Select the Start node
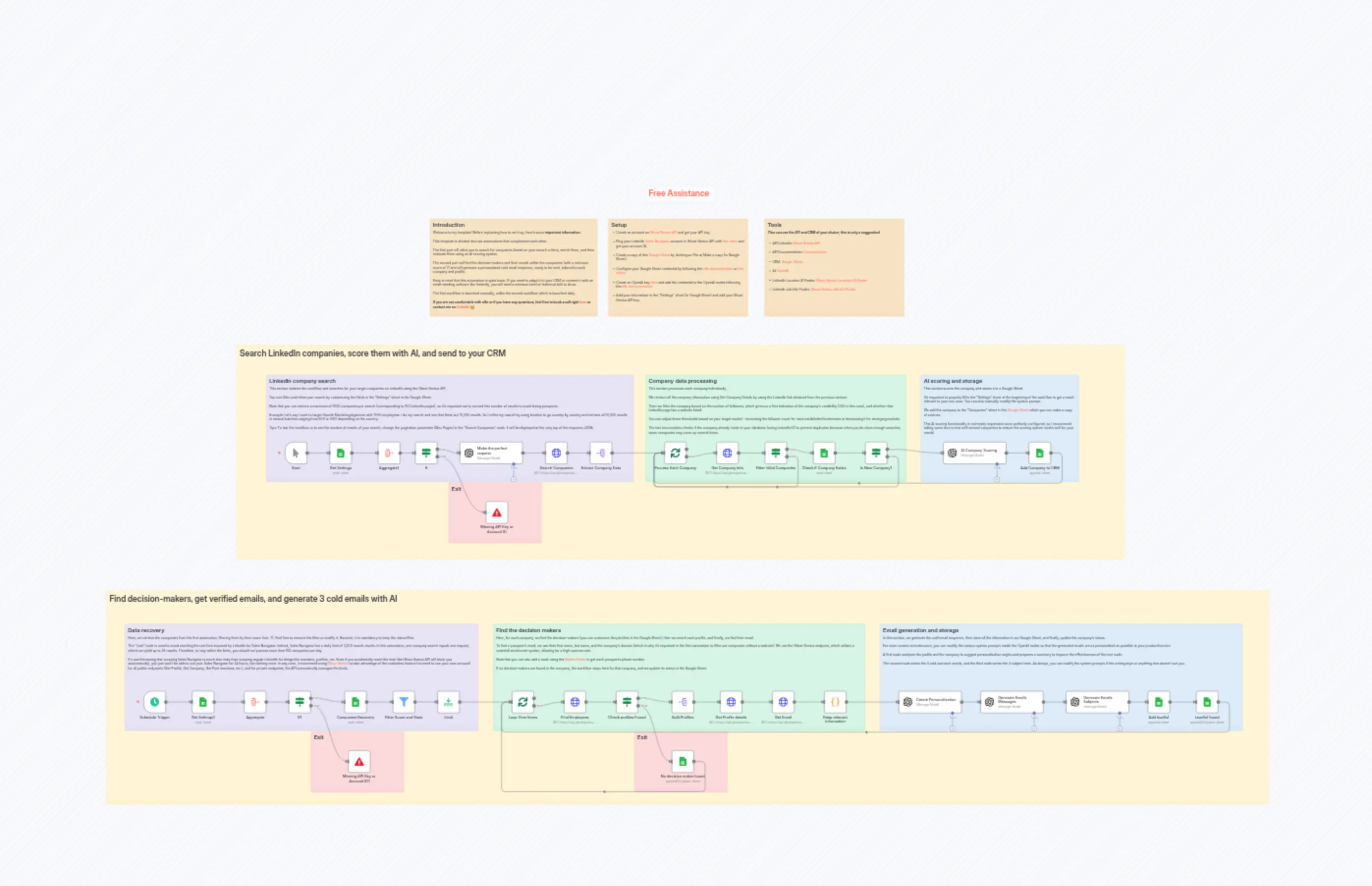Viewport: 1372px width, 886px height. coord(296,454)
